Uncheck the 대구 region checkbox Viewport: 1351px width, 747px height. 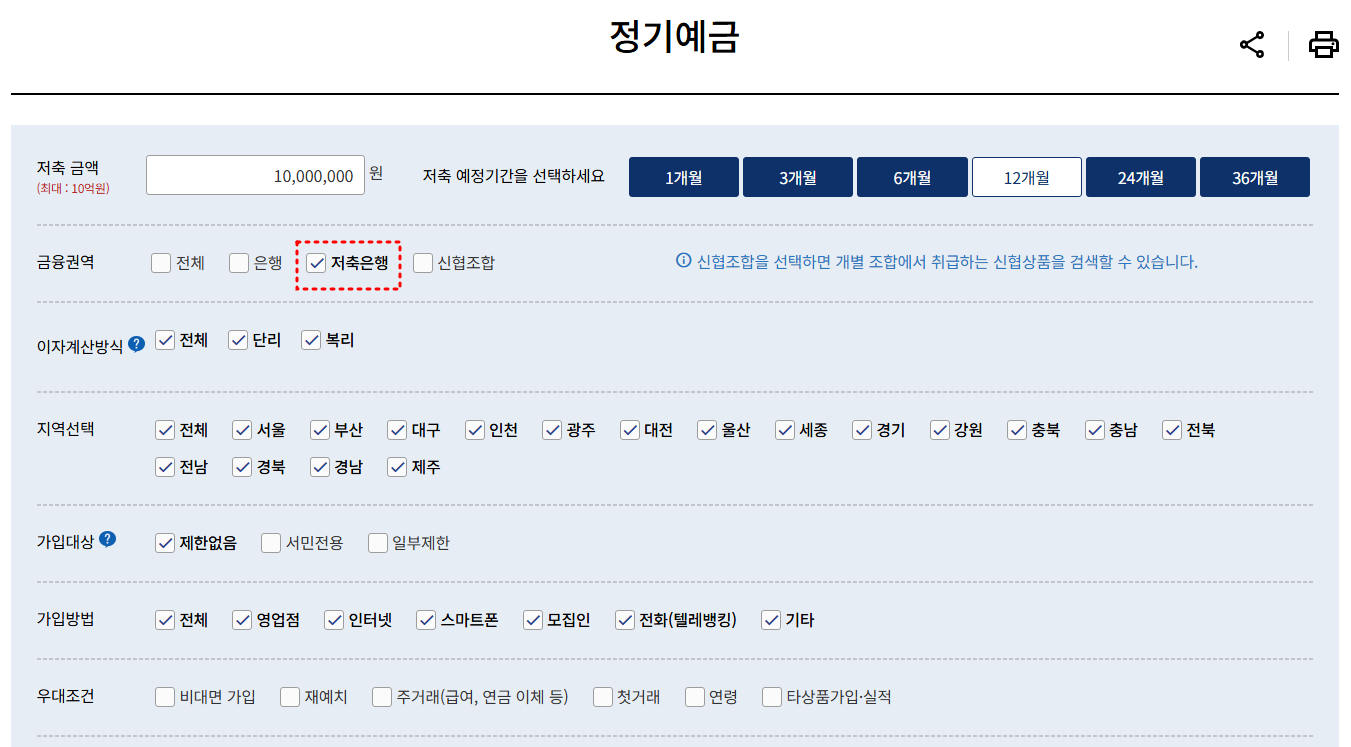(x=397, y=430)
